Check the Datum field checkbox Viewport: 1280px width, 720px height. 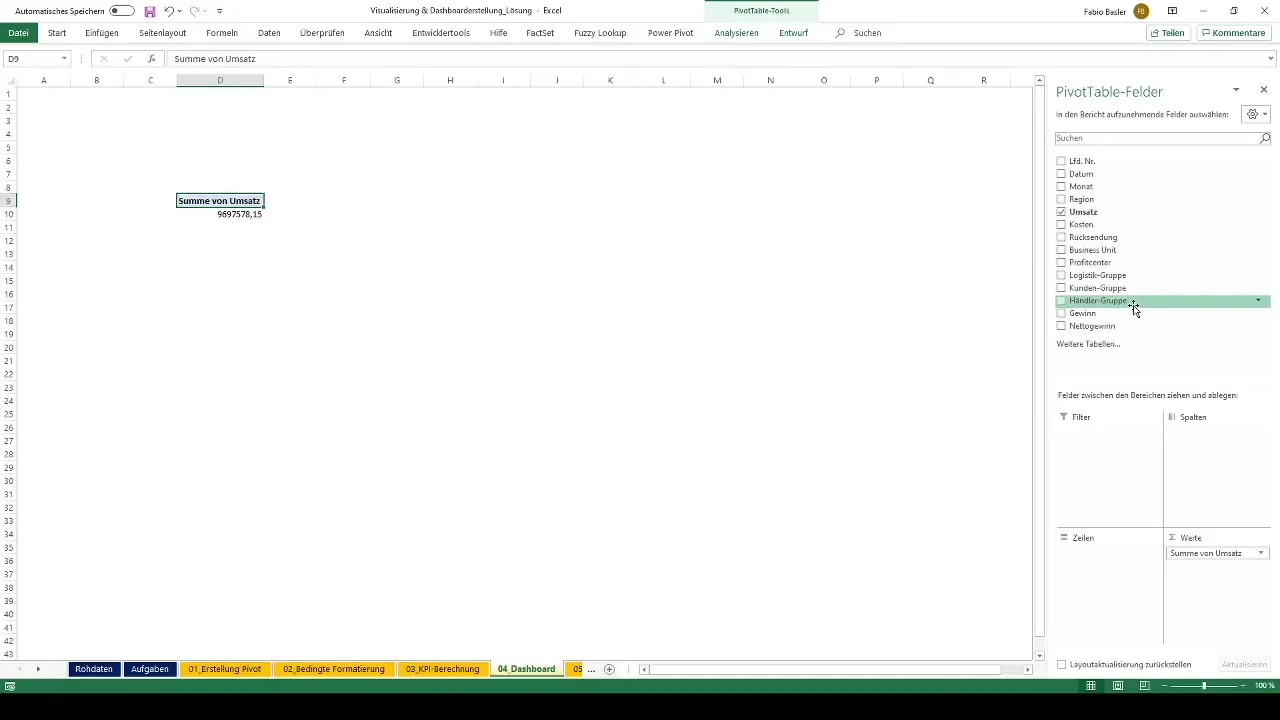[x=1061, y=174]
